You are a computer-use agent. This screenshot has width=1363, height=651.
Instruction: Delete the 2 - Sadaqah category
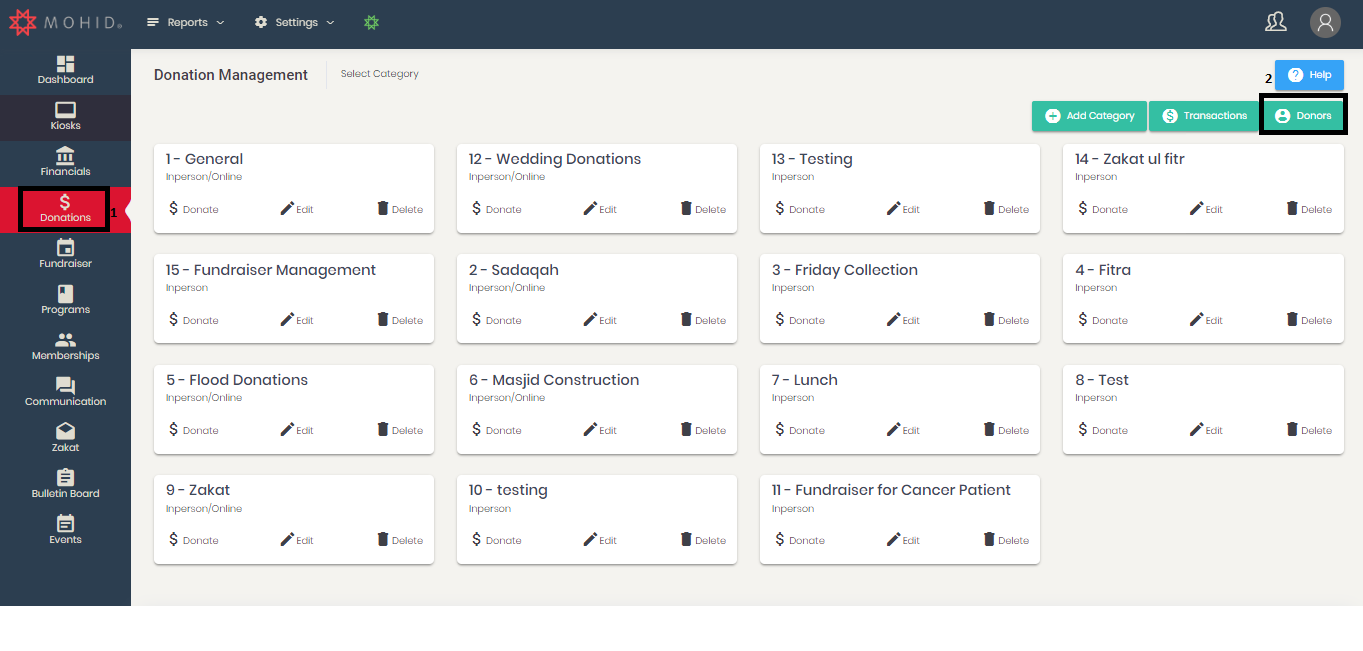[703, 320]
